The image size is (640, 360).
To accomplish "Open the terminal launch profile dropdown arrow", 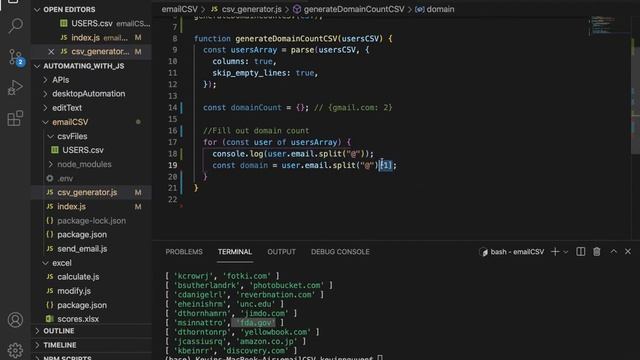I will click(566, 252).
